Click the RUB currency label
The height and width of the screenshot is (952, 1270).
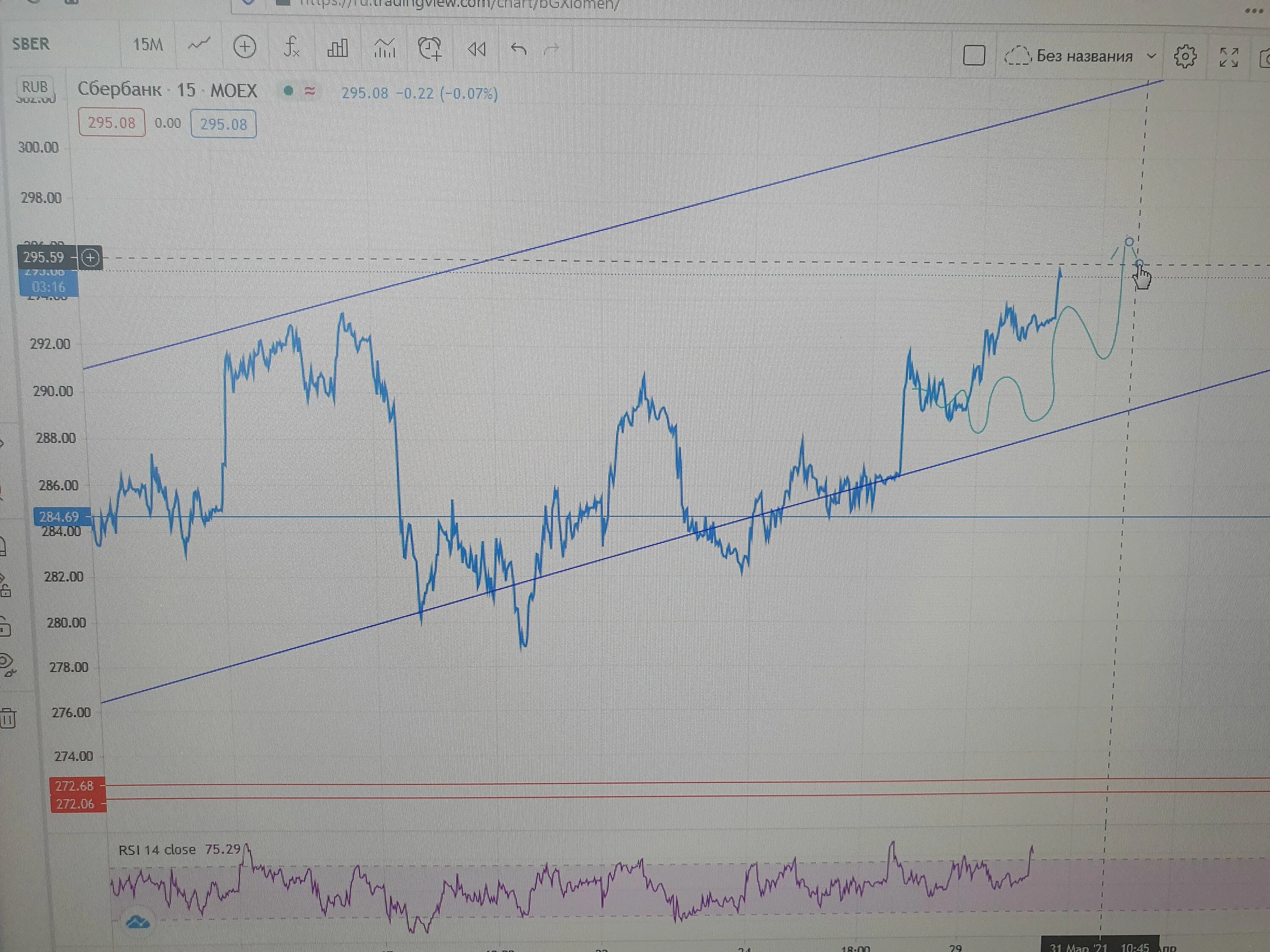tap(34, 87)
